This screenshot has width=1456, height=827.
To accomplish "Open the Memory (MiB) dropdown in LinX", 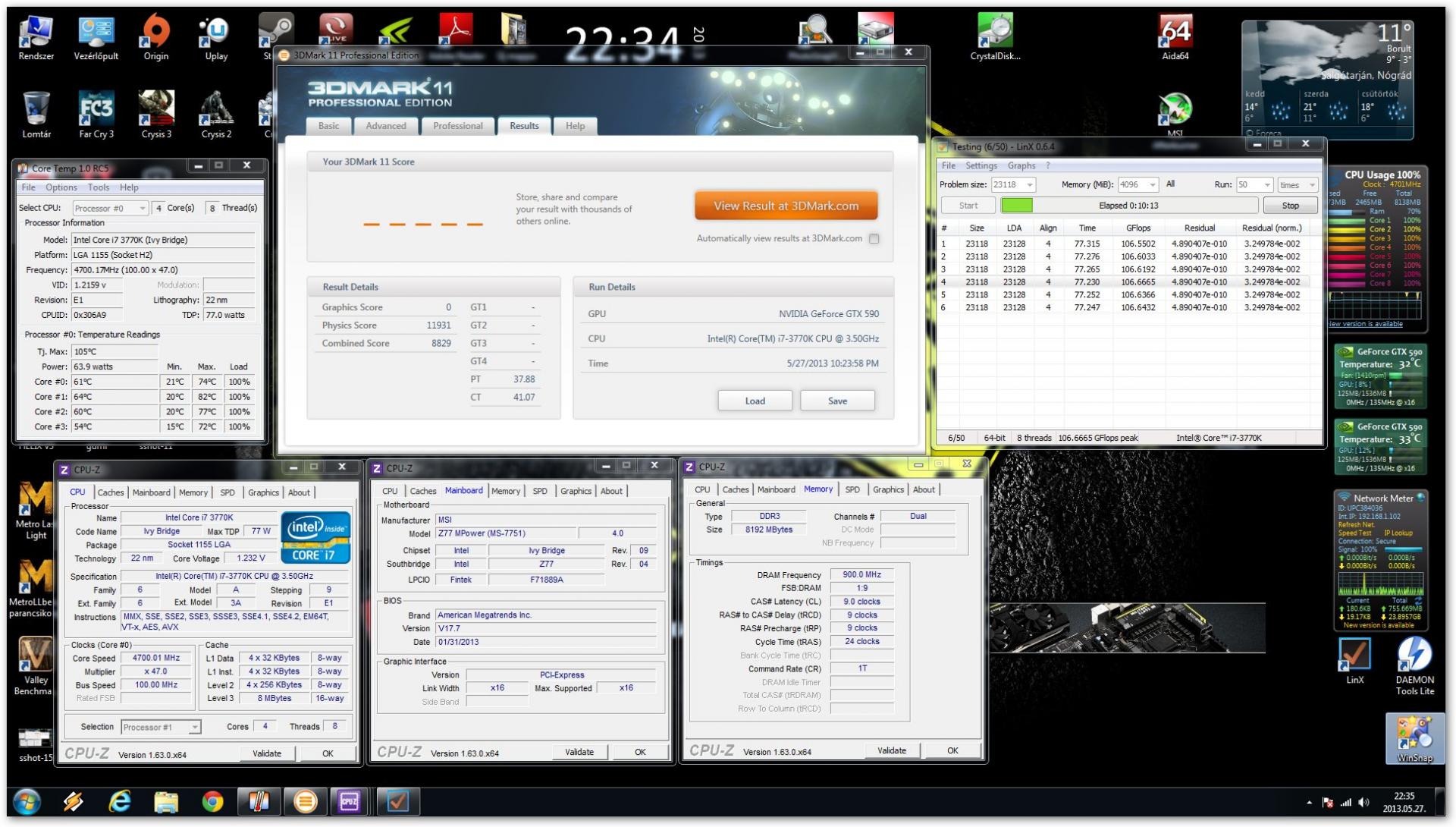I will tap(1152, 185).
